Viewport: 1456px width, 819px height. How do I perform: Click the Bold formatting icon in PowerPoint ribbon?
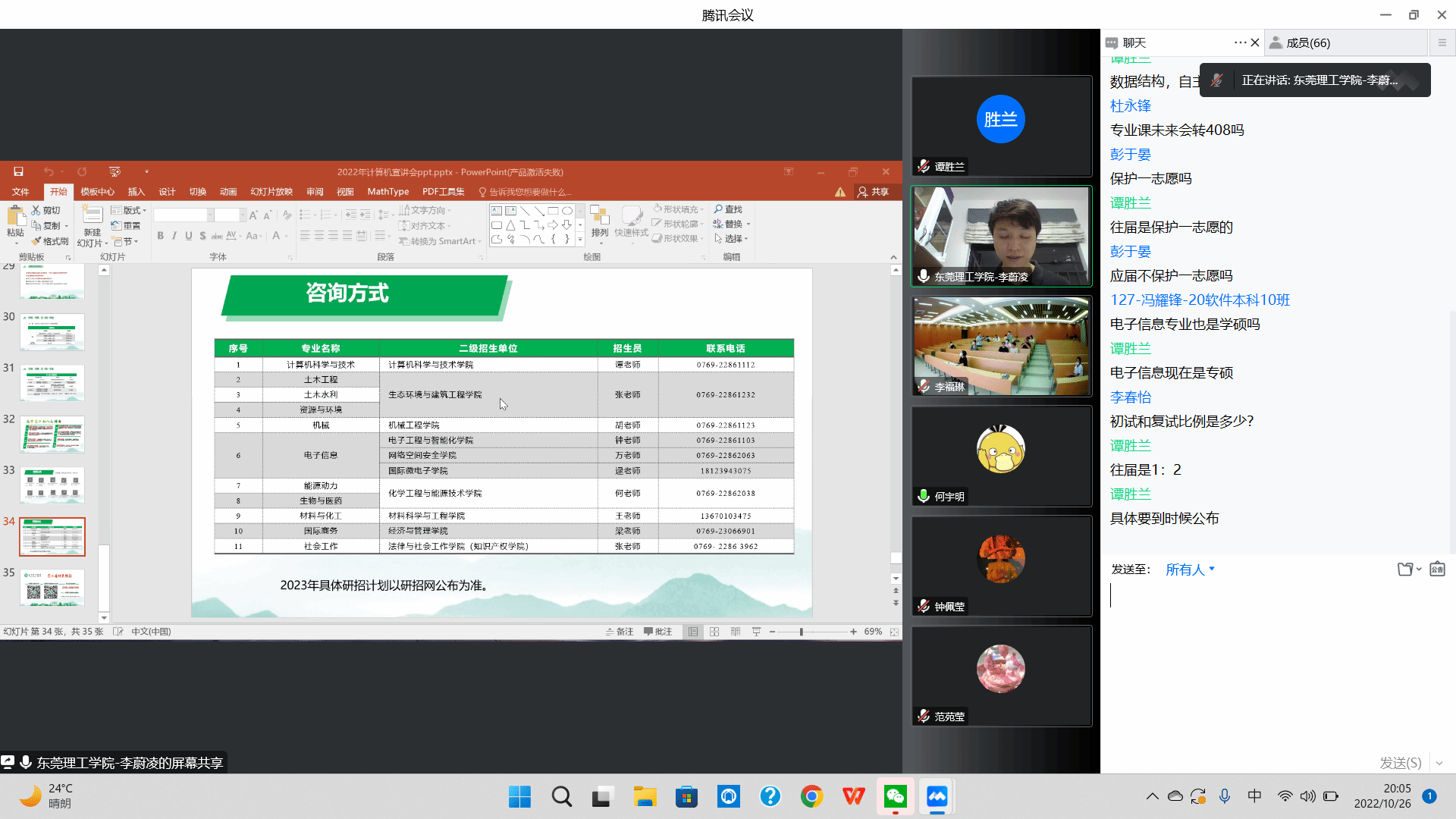160,236
